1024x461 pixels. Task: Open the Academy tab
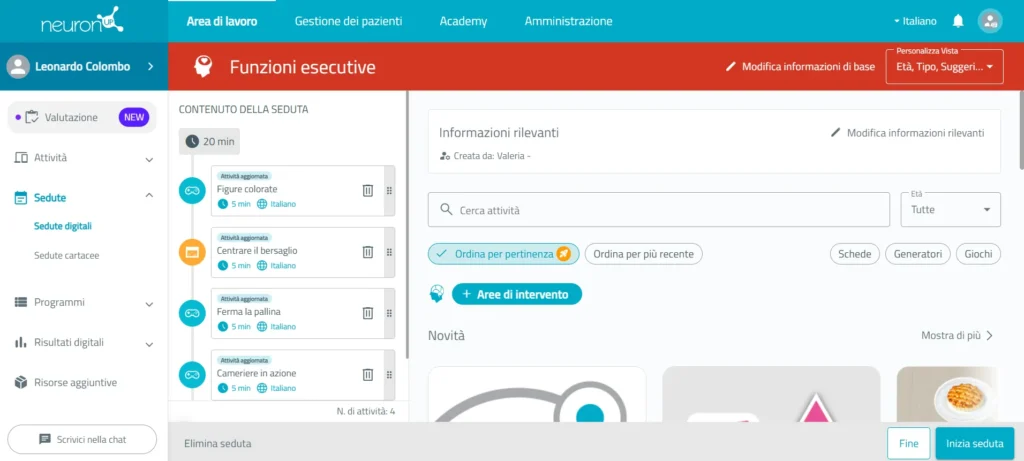pos(463,21)
